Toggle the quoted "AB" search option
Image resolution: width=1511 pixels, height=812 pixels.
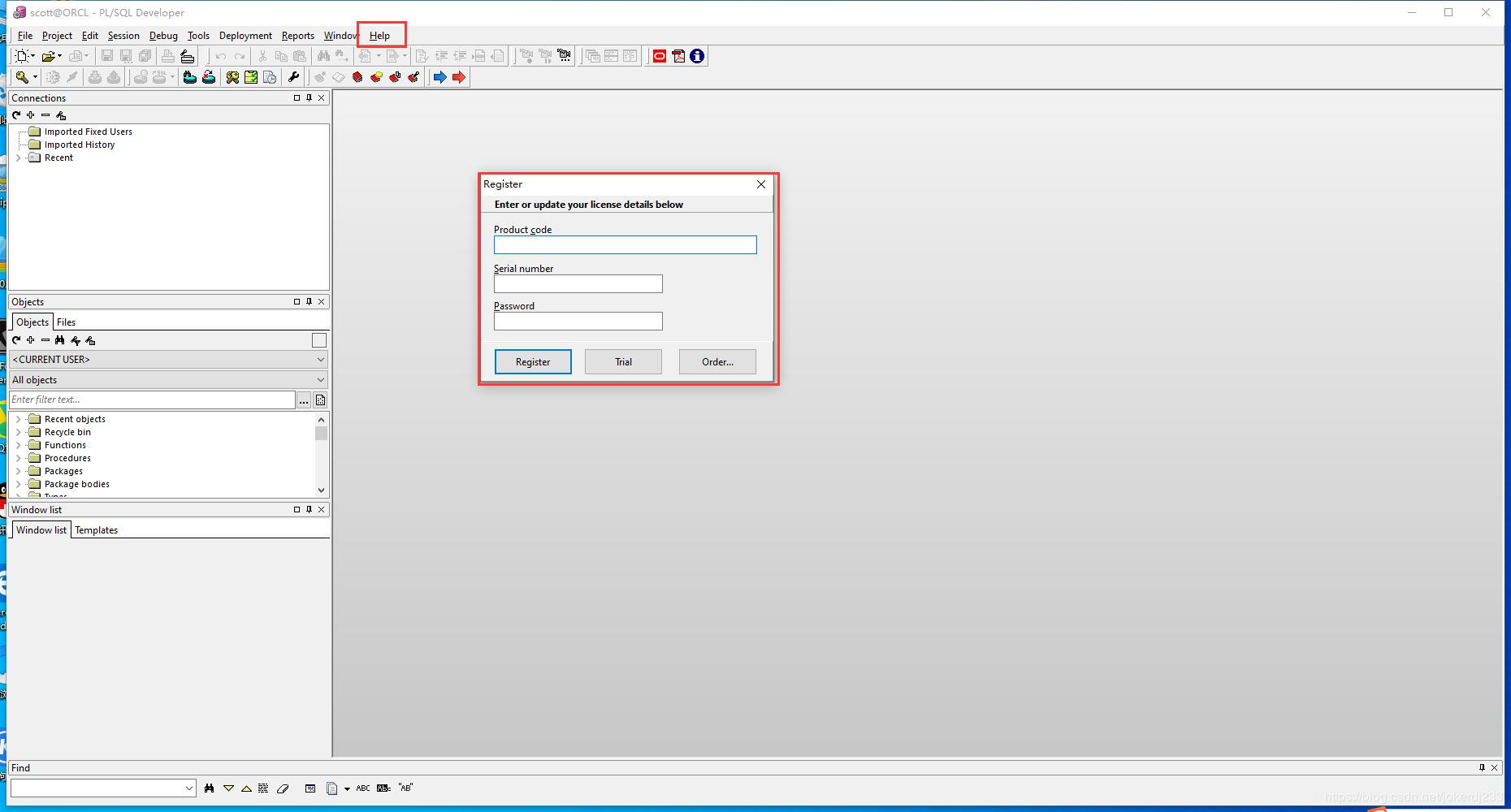tap(406, 788)
